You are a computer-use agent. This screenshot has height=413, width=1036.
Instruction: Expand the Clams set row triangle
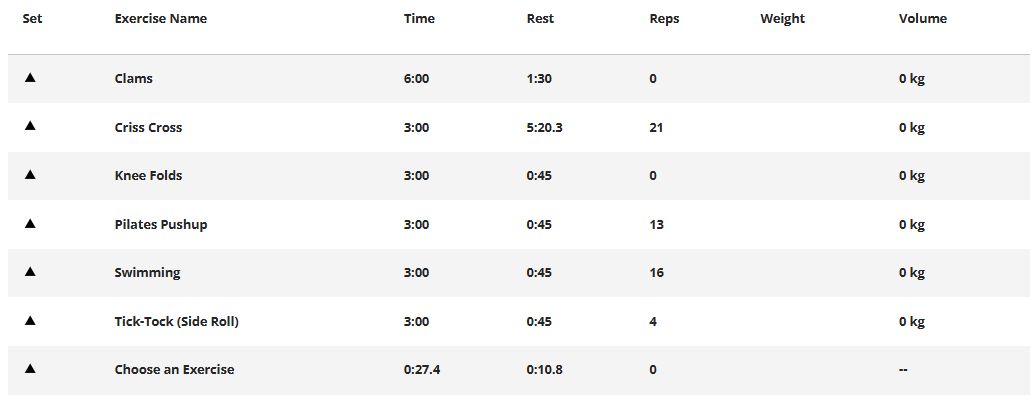(x=30, y=78)
